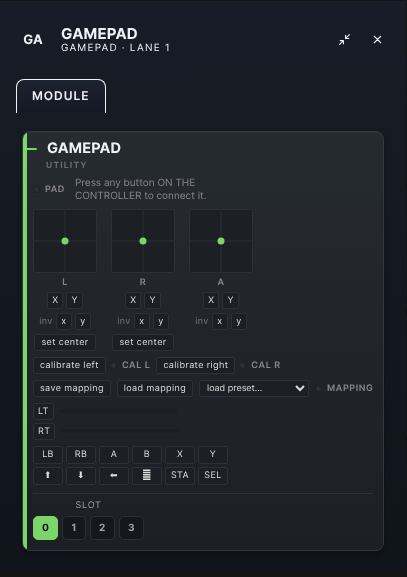Viewport: 407px width, 577px height.
Task: Click the D-pad down arrow button
Action: tap(81, 475)
